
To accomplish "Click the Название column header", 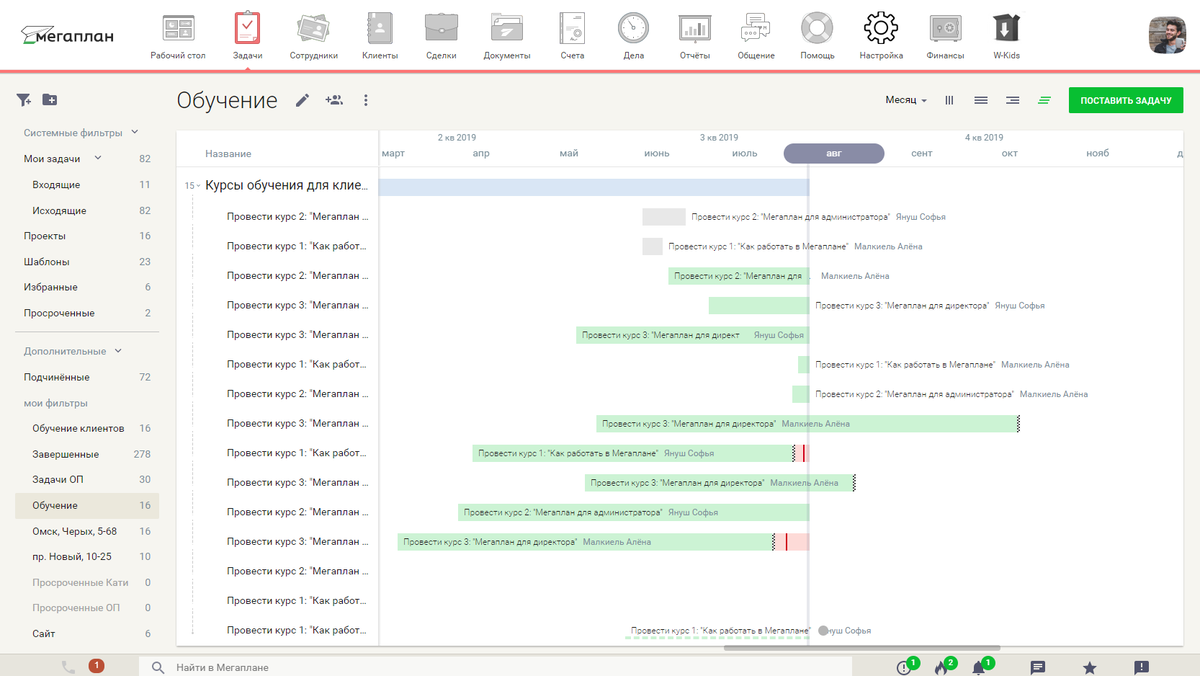I will point(228,154).
